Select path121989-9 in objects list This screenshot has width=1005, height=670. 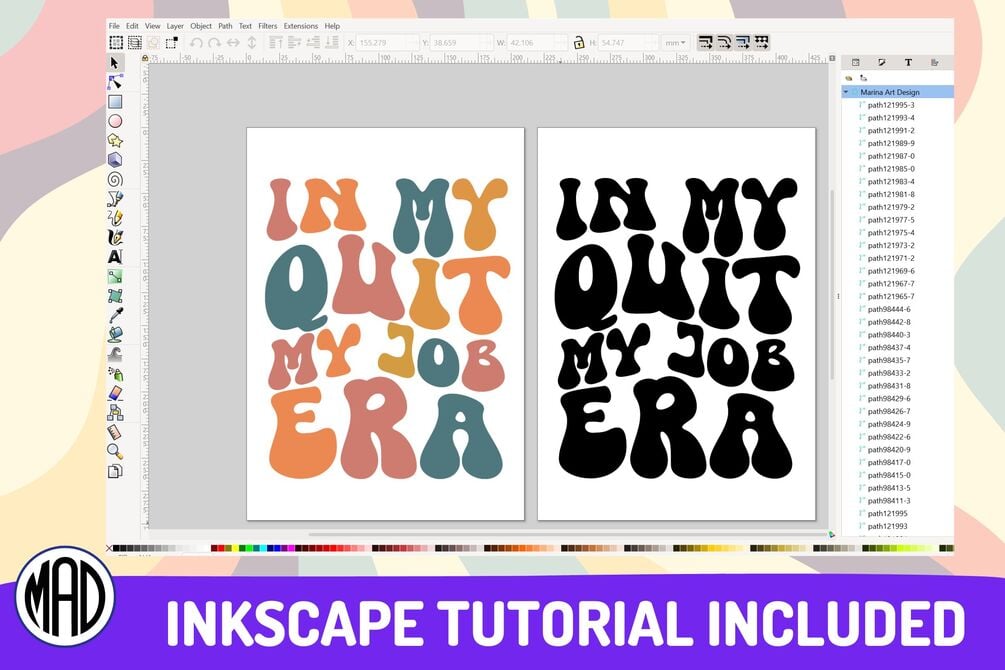pyautogui.click(x=891, y=143)
